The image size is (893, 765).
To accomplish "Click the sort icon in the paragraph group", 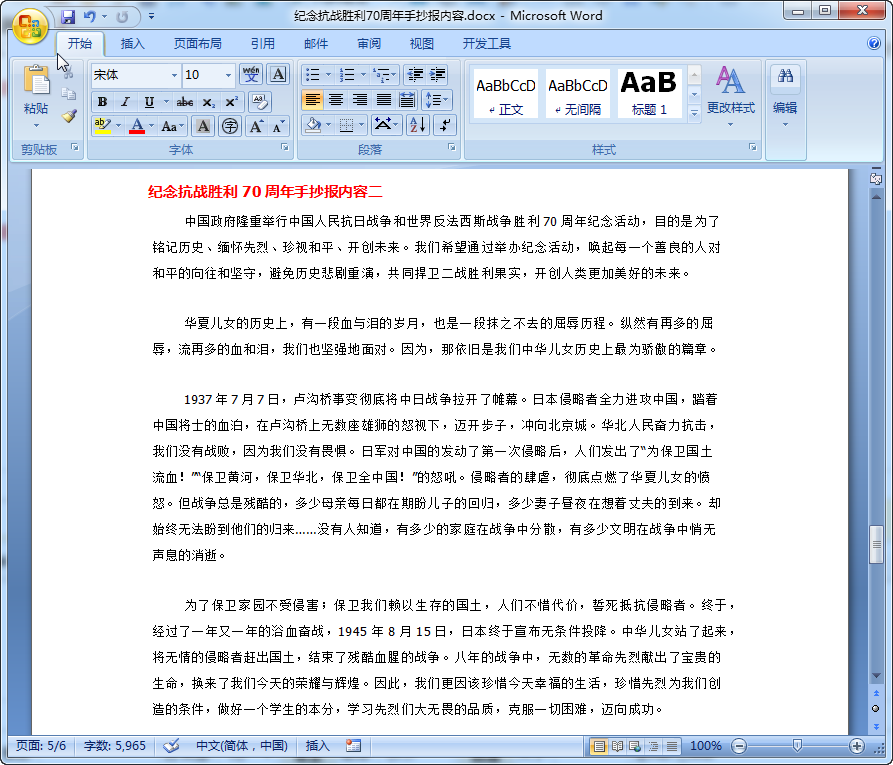I will click(416, 124).
